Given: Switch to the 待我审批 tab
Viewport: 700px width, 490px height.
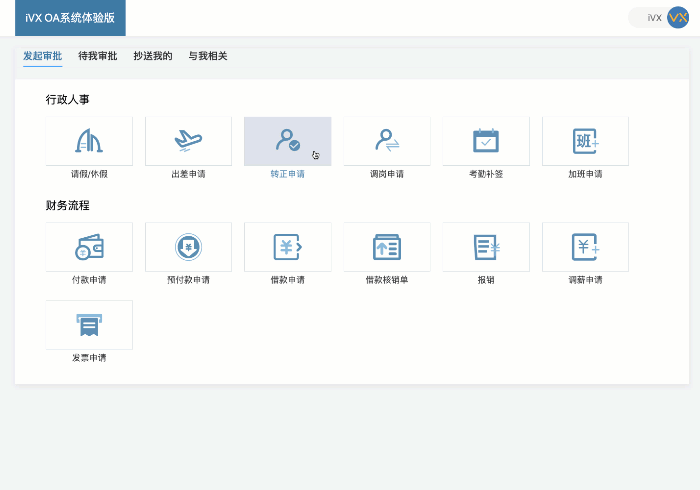Looking at the screenshot, I should coord(98,56).
